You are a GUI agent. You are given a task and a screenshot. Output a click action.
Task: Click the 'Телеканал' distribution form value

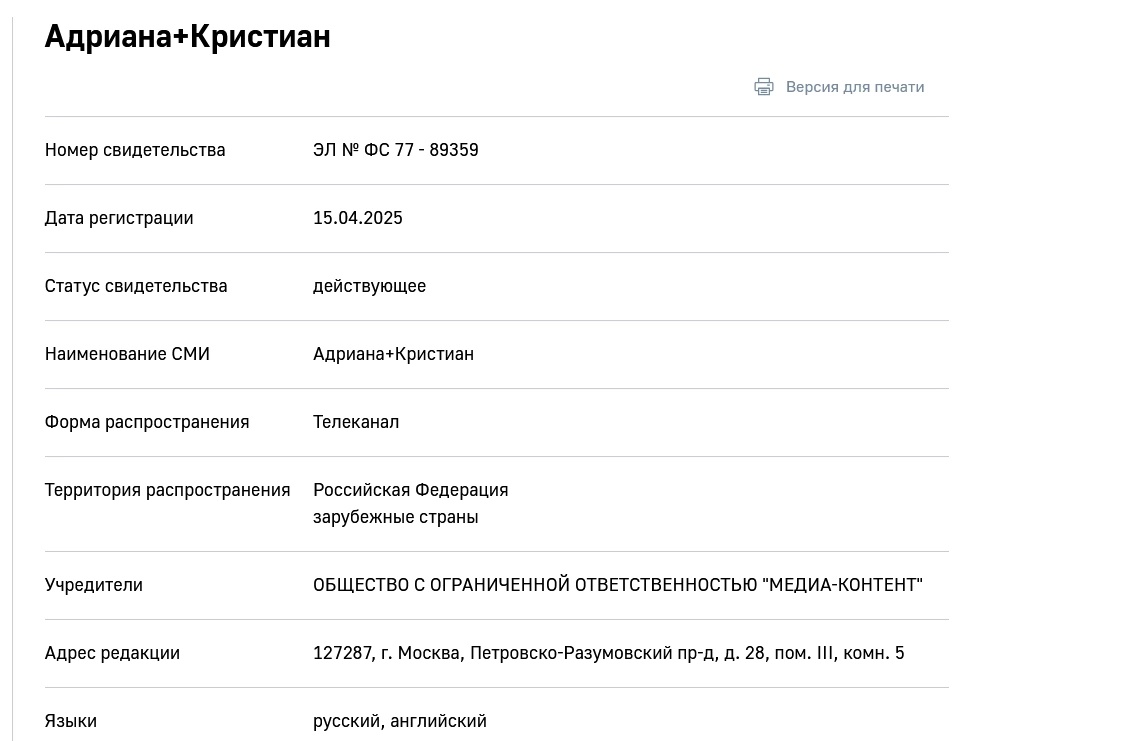coord(356,422)
